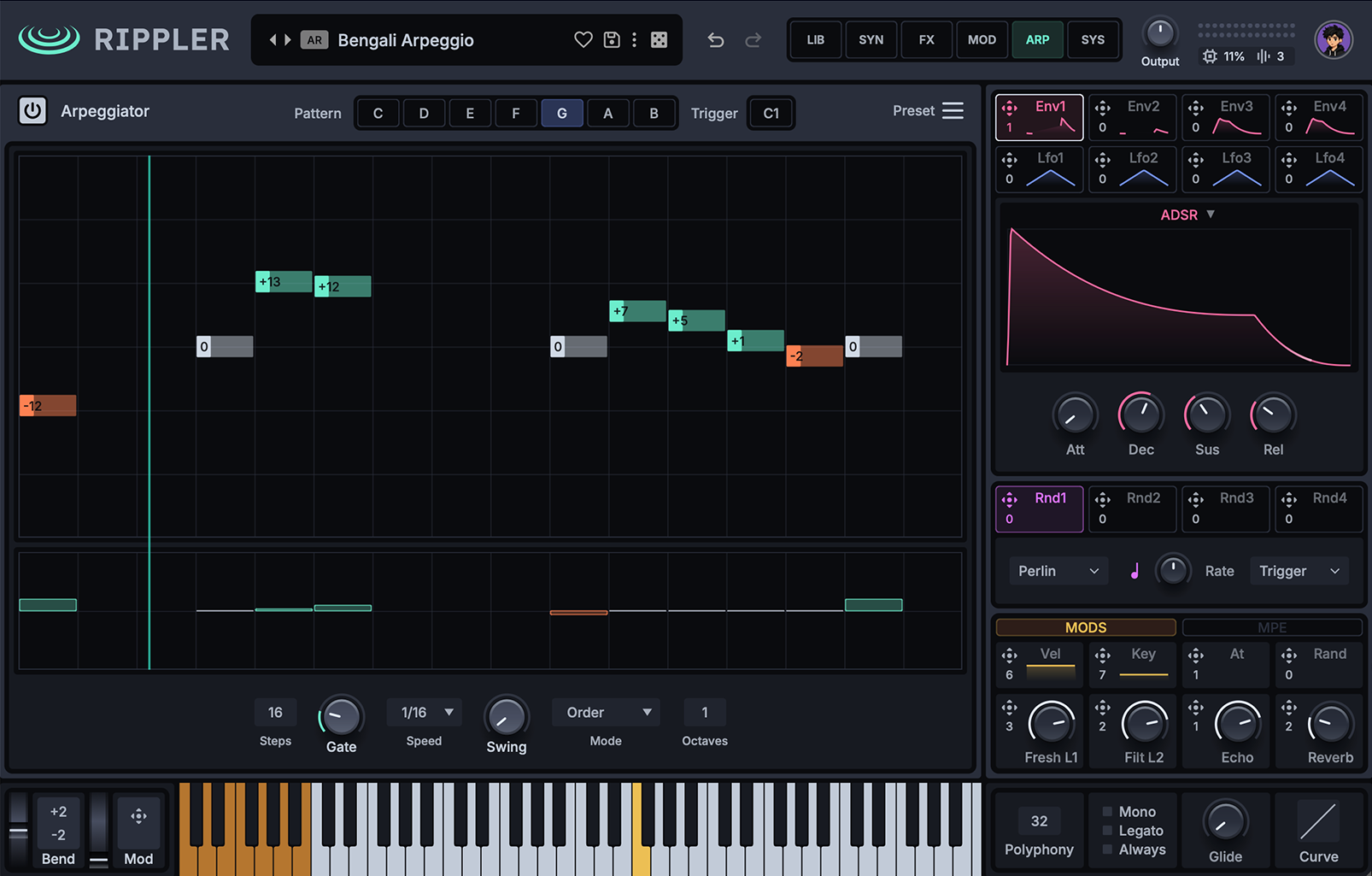Screen dimensions: 1372x876
Task: Save the preset with the disk icon
Action: tap(612, 39)
